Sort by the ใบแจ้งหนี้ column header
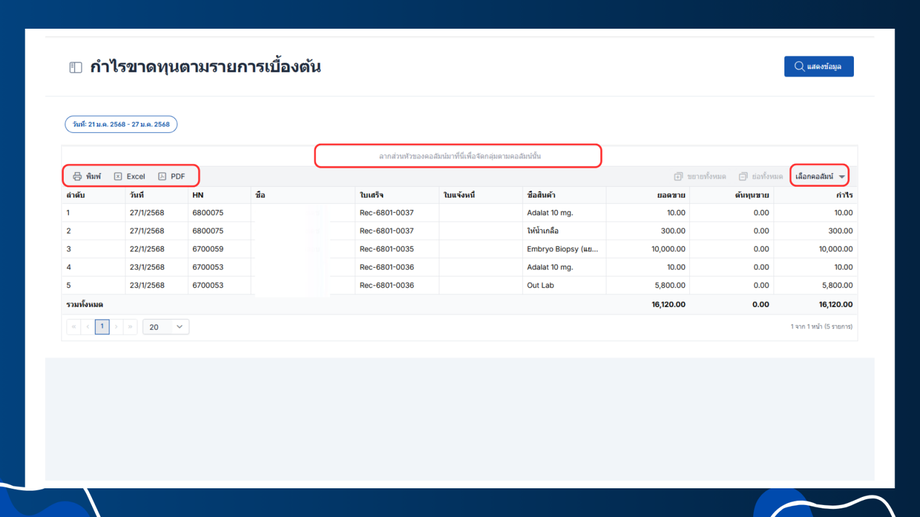This screenshot has width=920, height=517. pyautogui.click(x=481, y=195)
